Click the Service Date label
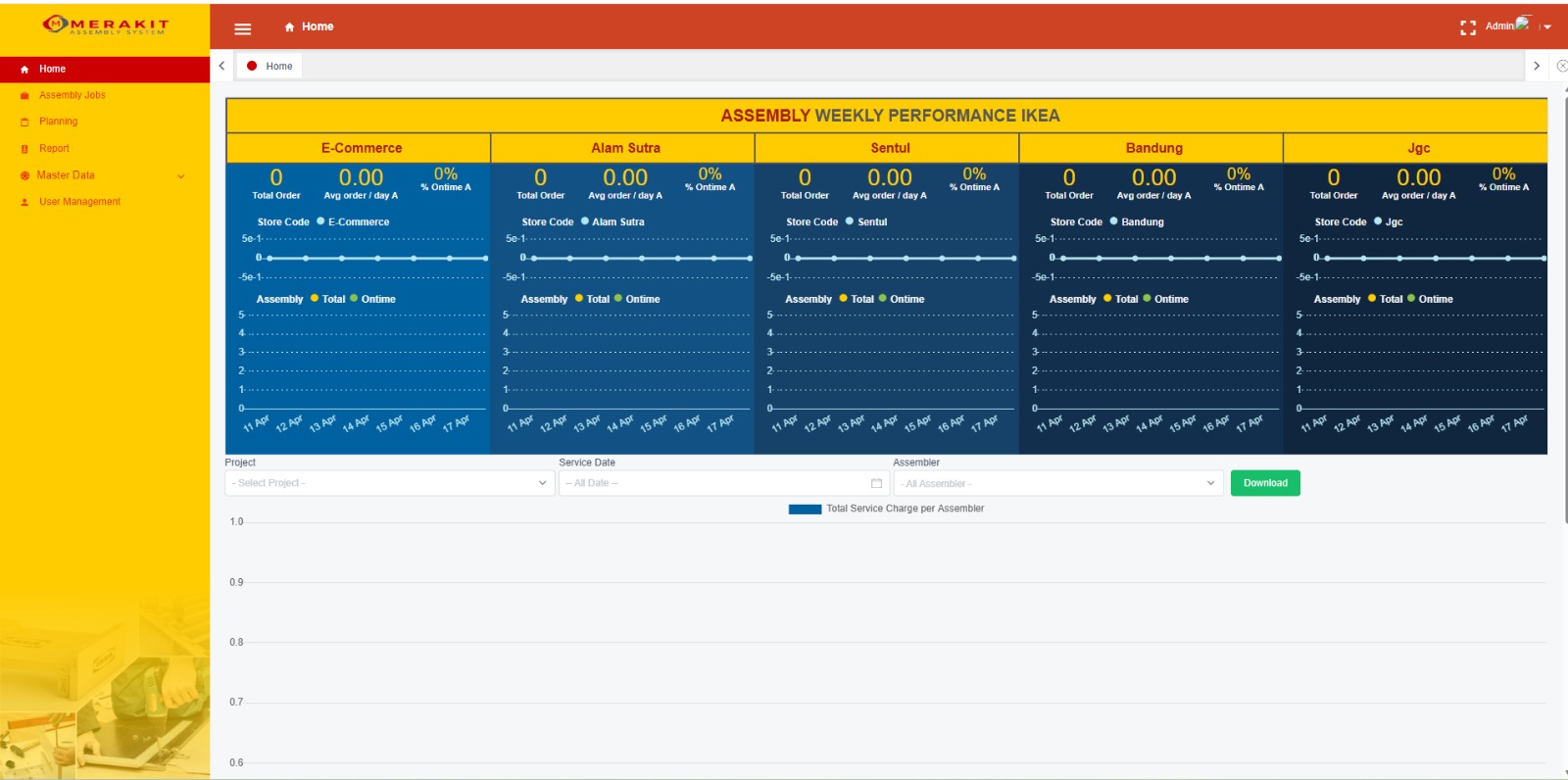The height and width of the screenshot is (780, 1568). [587, 463]
